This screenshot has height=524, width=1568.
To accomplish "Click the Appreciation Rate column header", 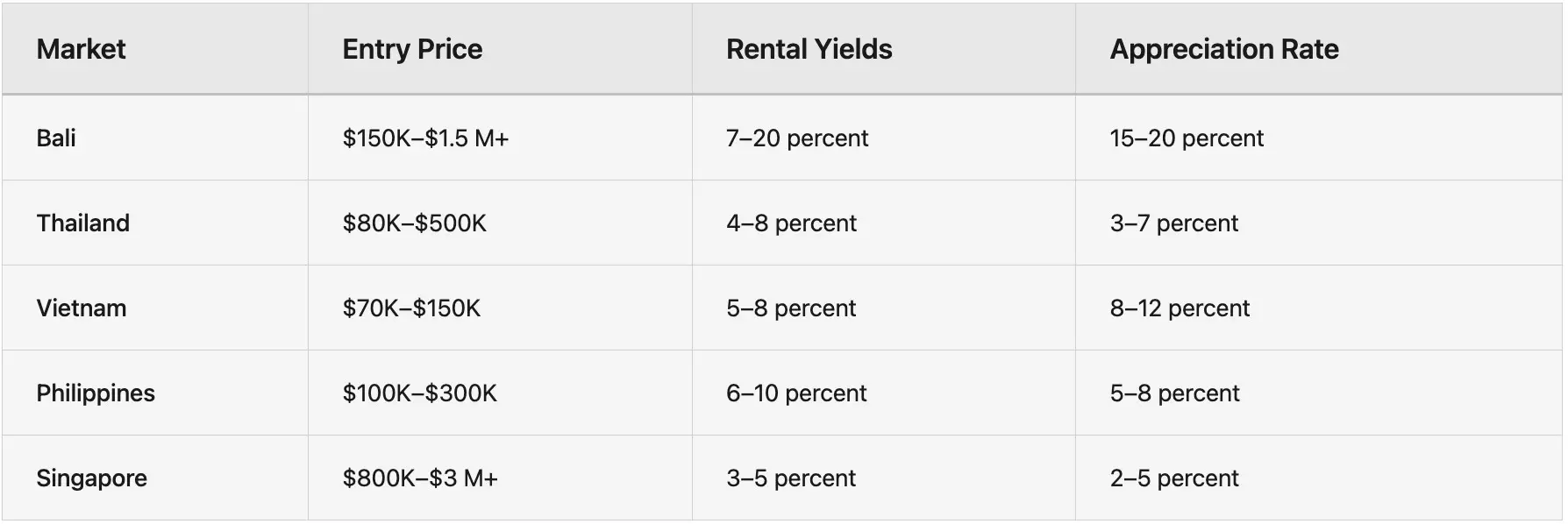I will click(x=1223, y=49).
